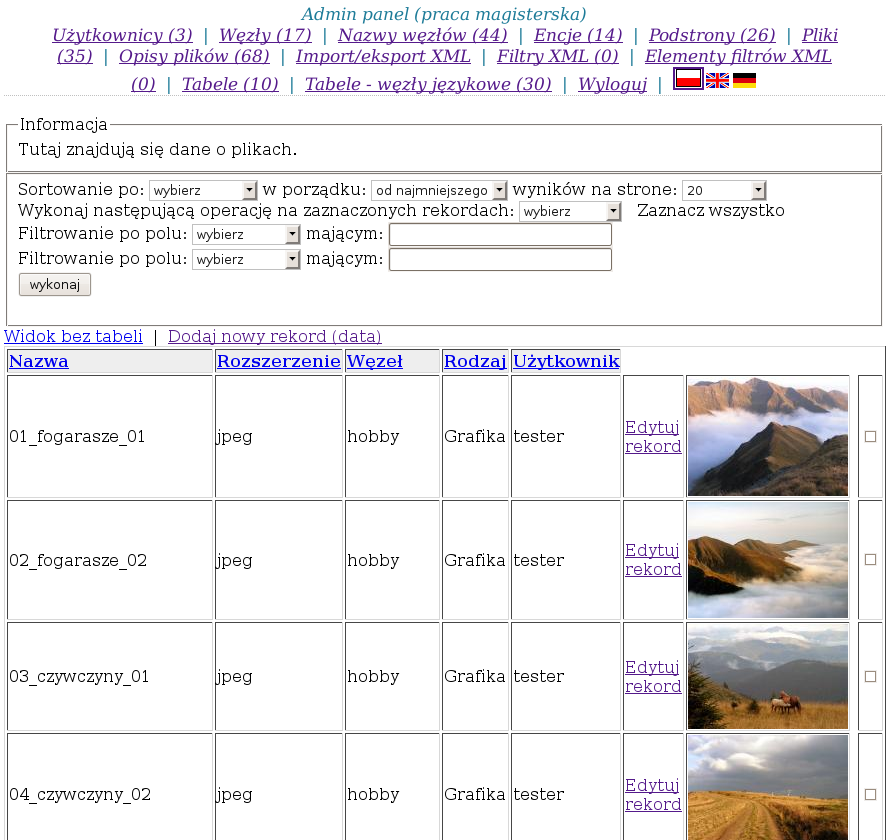This screenshot has height=840, width=891.
Task: Open the 'wyników na stronę' dropdown
Action: tap(724, 190)
